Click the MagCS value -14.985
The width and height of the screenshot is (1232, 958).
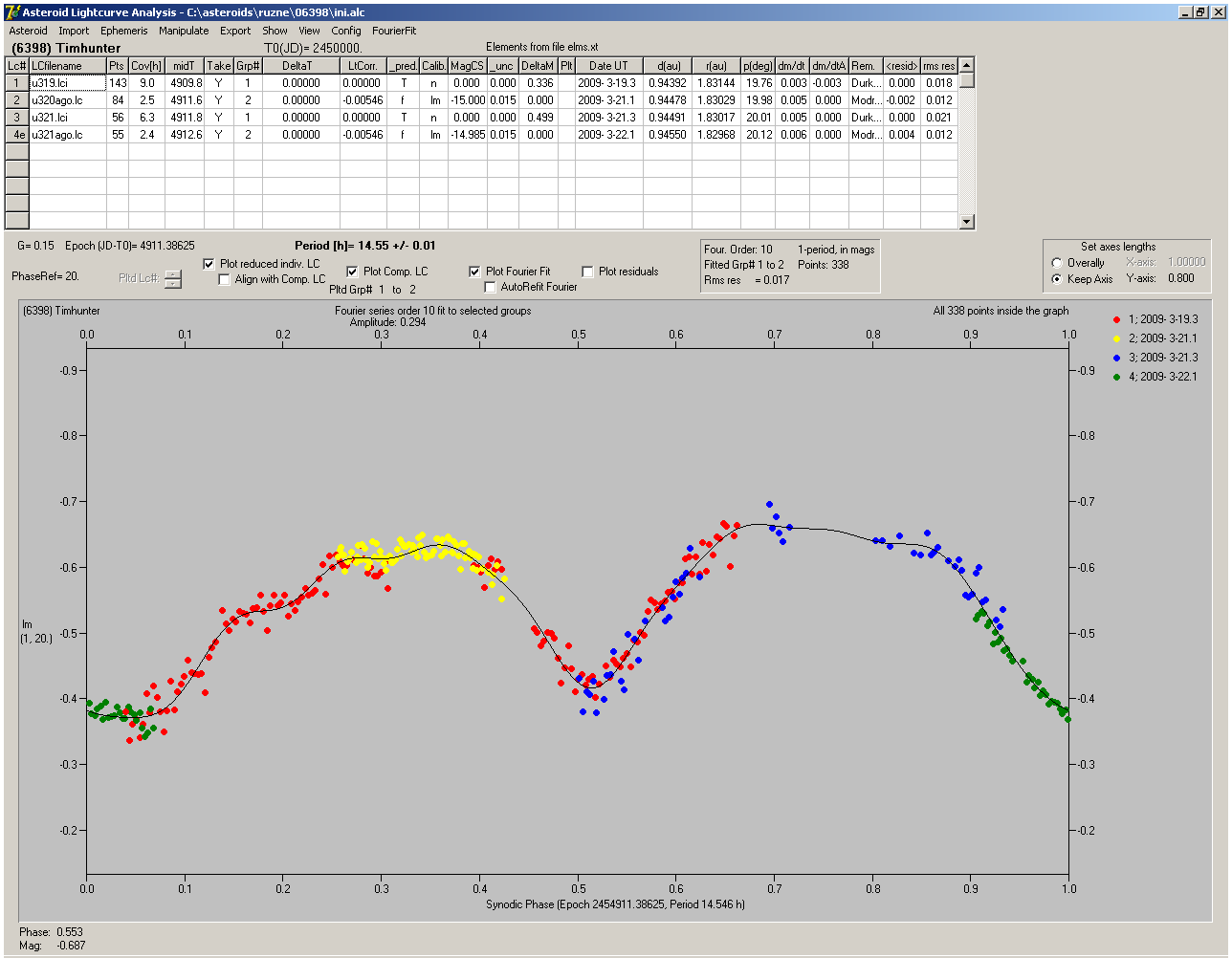467,135
